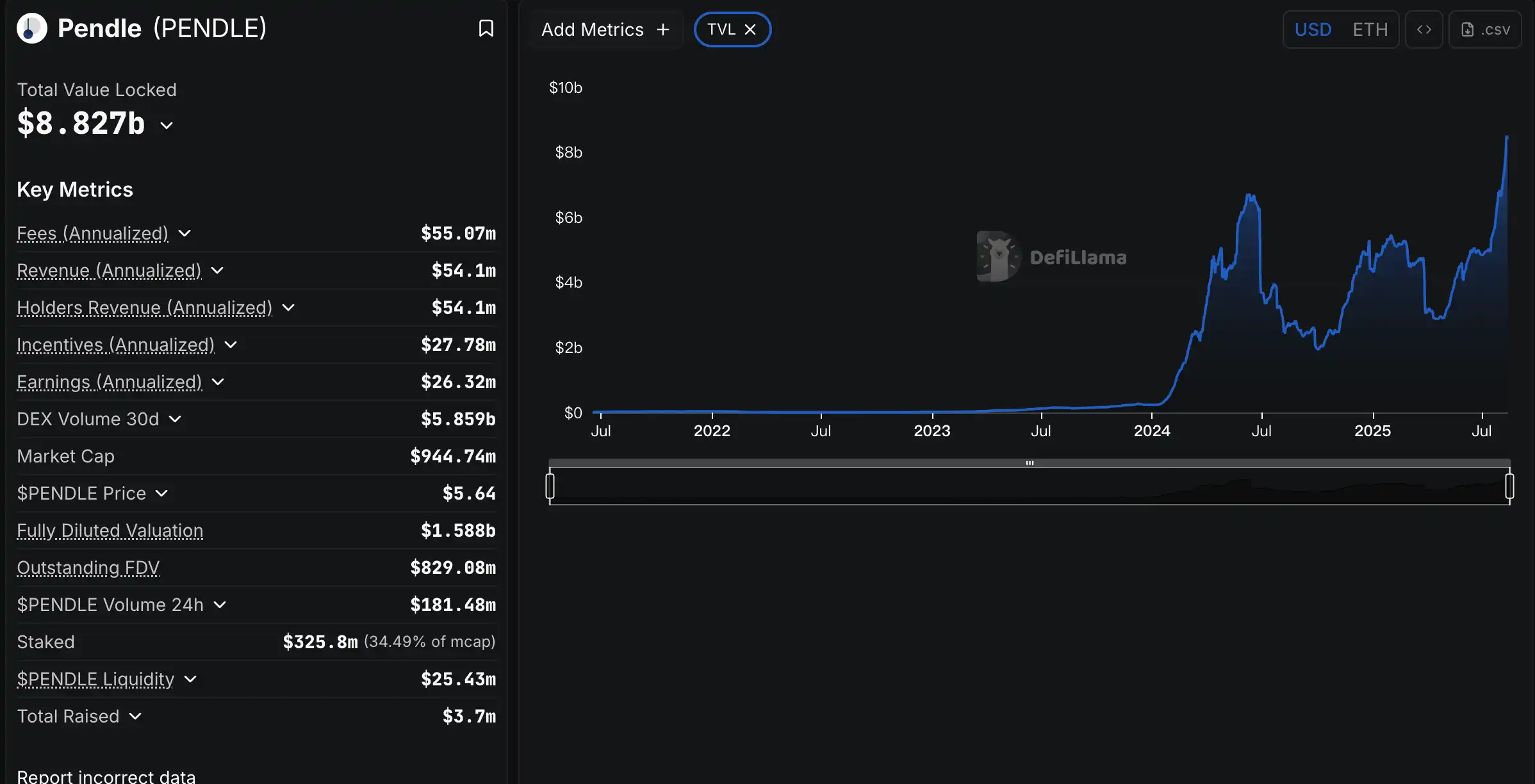
Task: Switch chart denomination to ETH
Action: tap(1370, 29)
